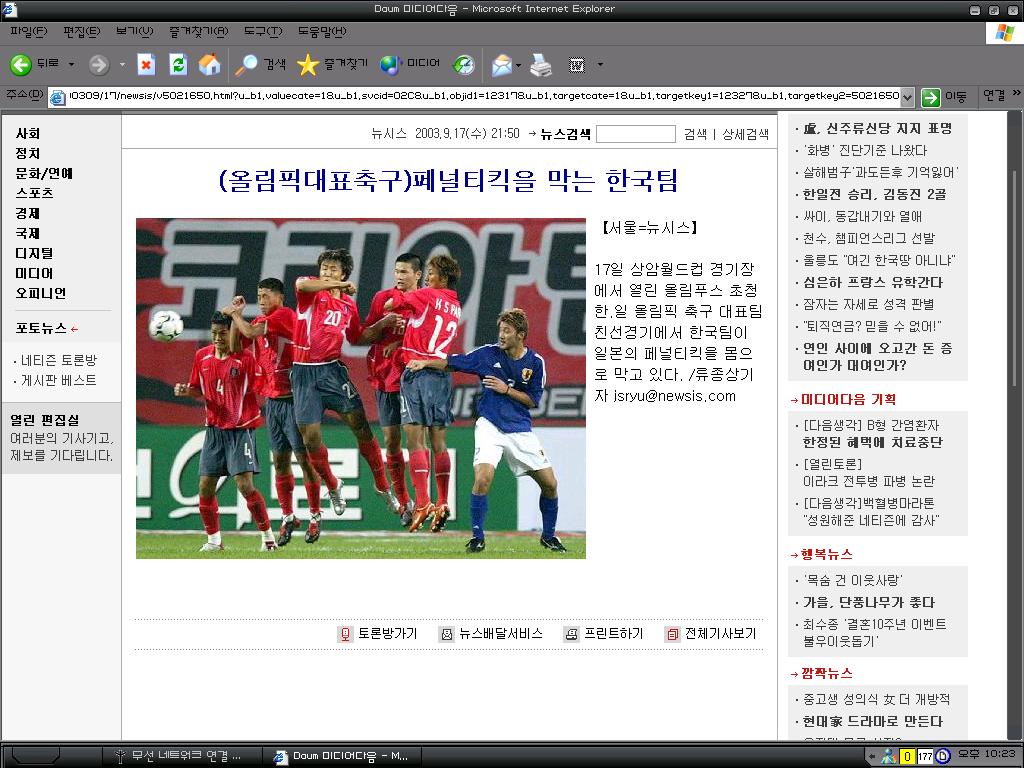Open Back button history dropdown arrow

(71, 65)
